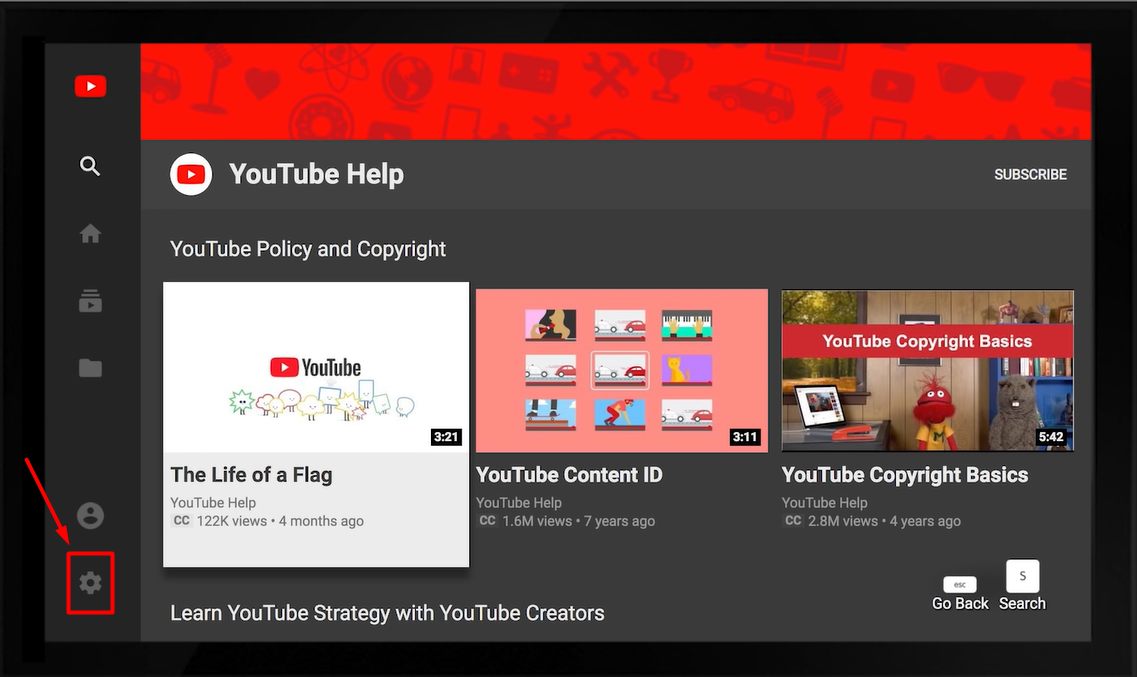Click channel name under YouTube Copyright Basics
The image size is (1137, 677).
[824, 502]
